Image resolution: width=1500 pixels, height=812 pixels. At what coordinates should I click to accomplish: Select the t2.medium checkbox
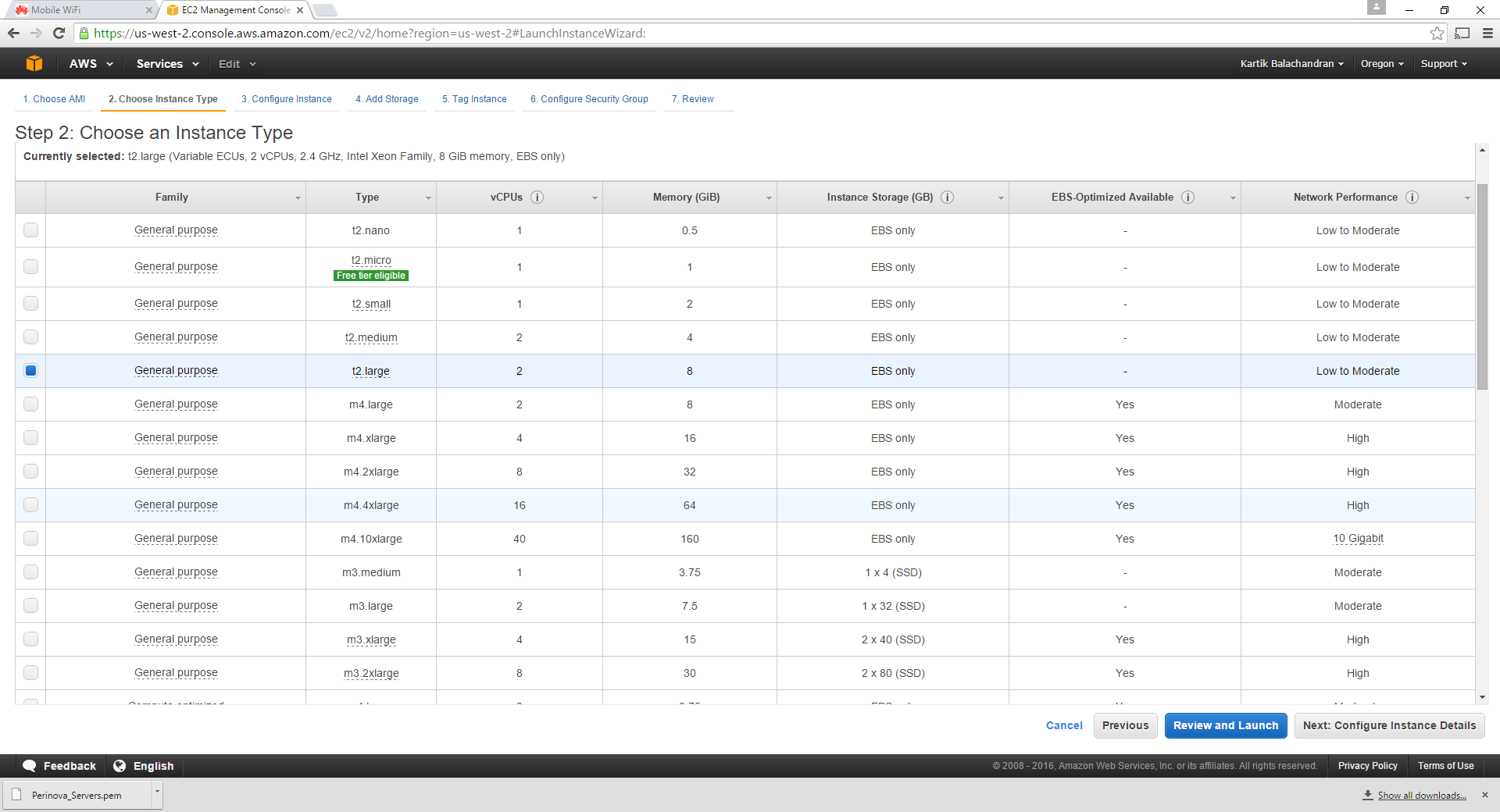[30, 337]
